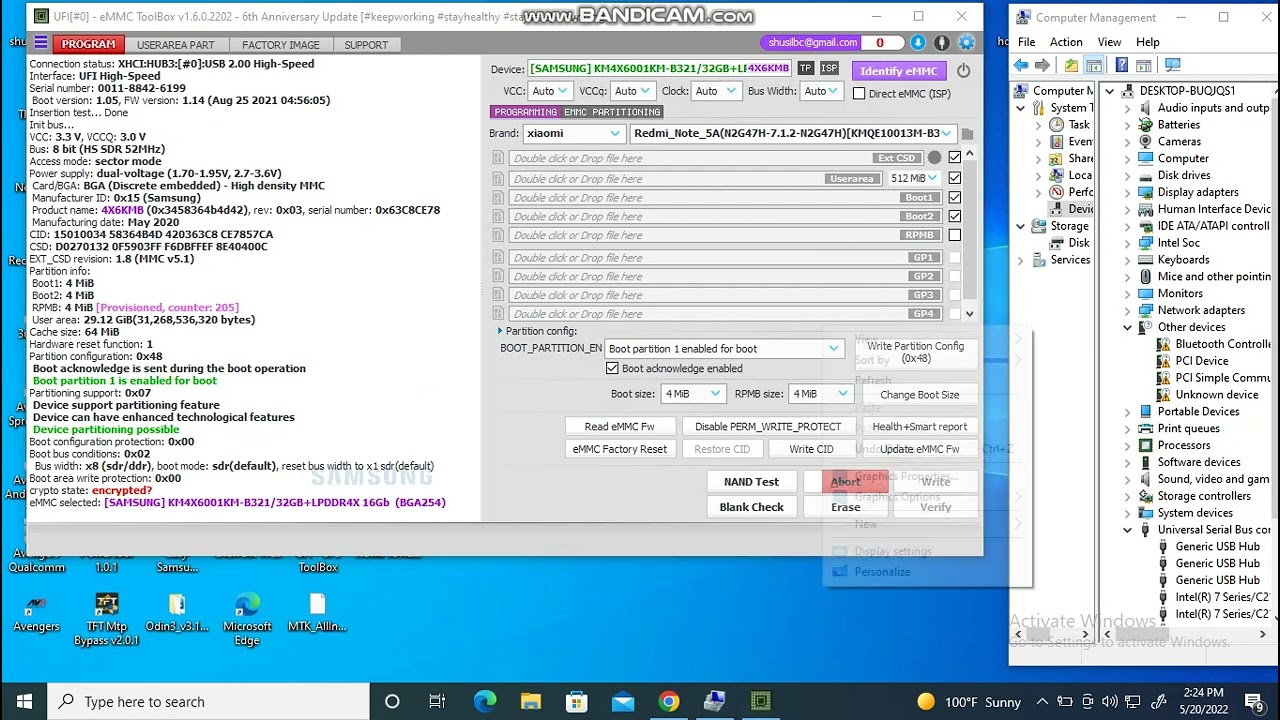Screen dimensions: 1280x720
Task: Open the hamburger menu in eMMC ToolBox
Action: (x=40, y=43)
